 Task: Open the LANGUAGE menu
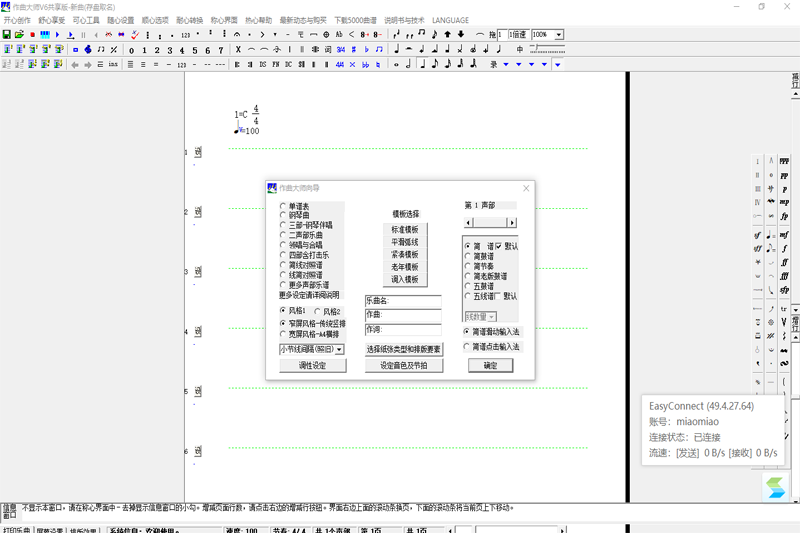coord(450,20)
